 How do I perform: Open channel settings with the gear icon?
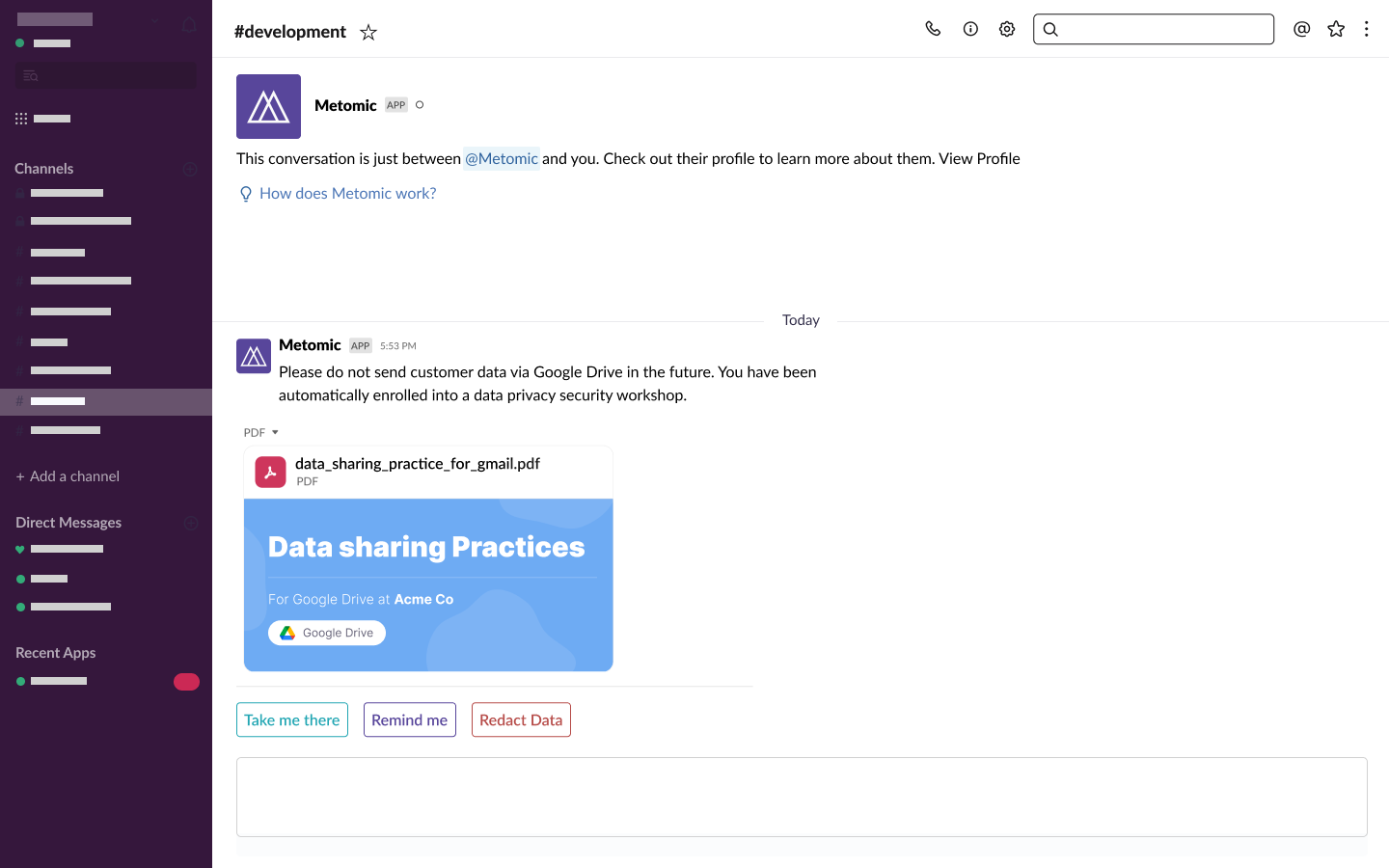coord(1007,29)
